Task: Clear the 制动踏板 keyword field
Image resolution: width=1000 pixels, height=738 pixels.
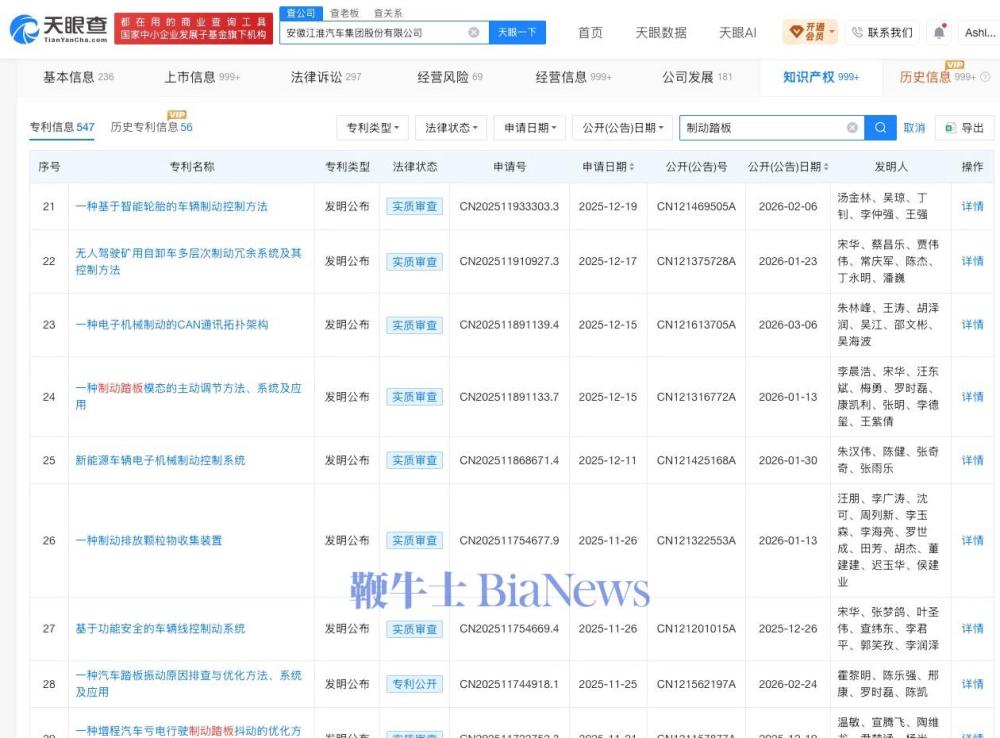Action: 851,128
